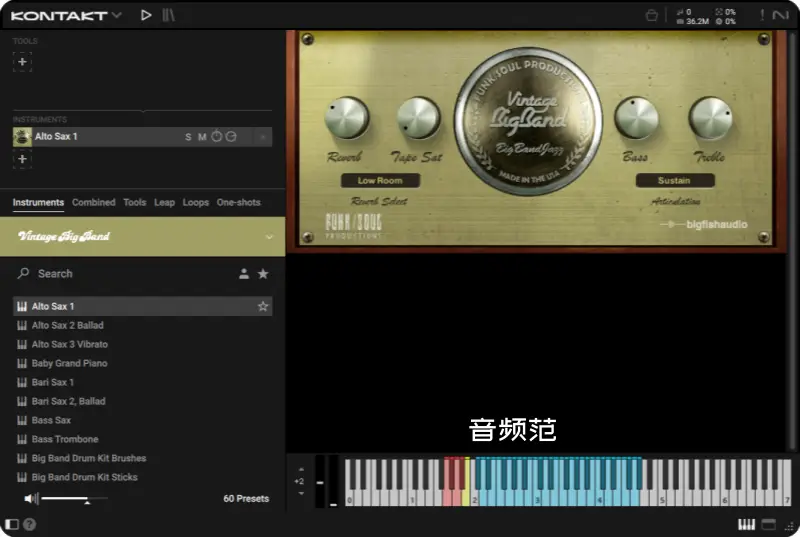The height and width of the screenshot is (537, 800).
Task: Expand the Vintage Big Band library chevron
Action: 269,237
